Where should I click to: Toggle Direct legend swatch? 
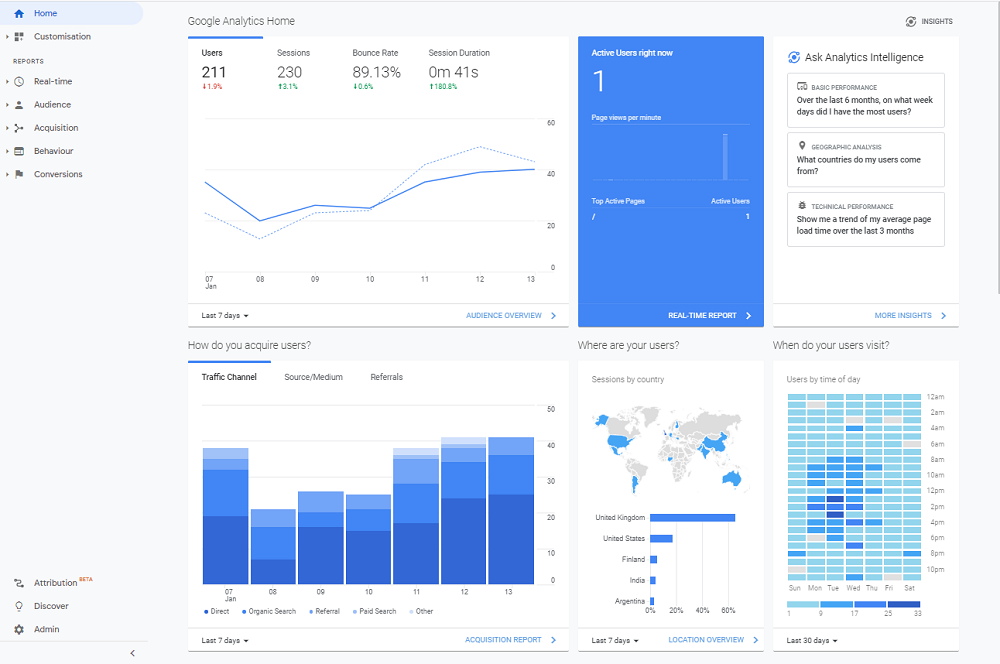tap(206, 612)
